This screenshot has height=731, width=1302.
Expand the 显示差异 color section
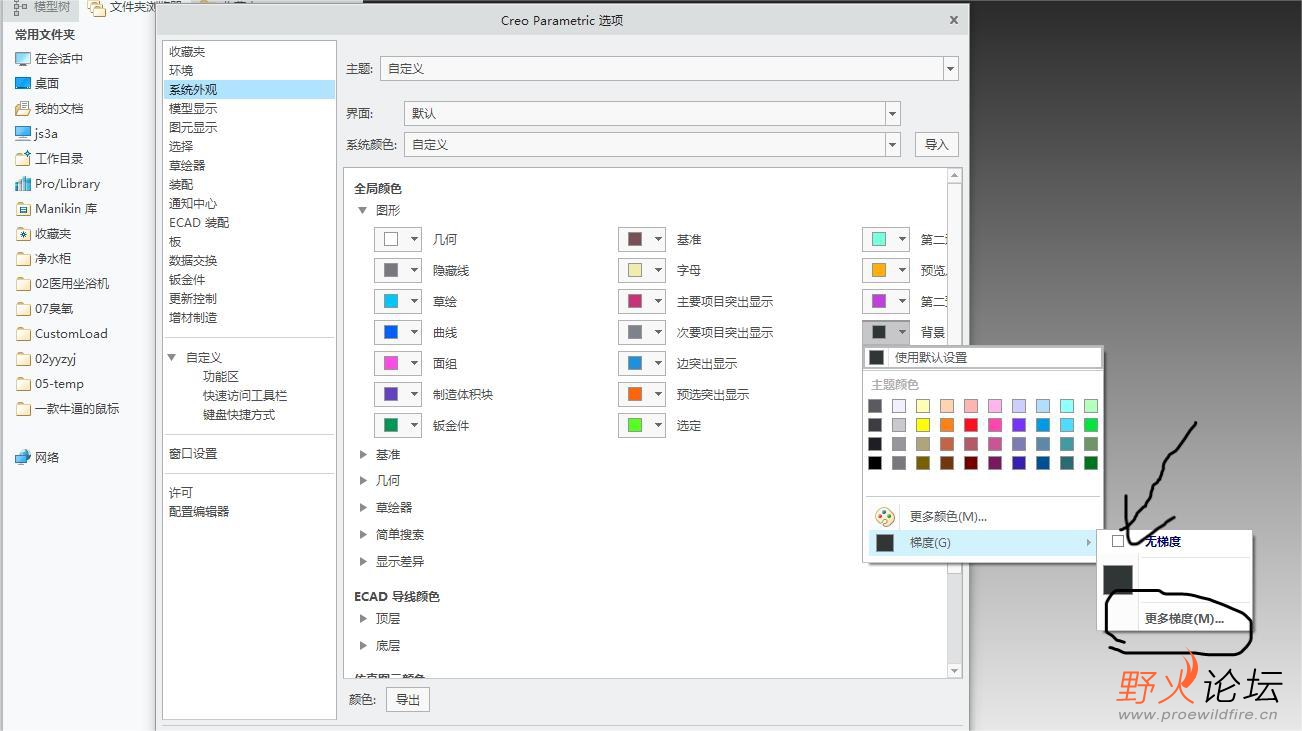364,562
